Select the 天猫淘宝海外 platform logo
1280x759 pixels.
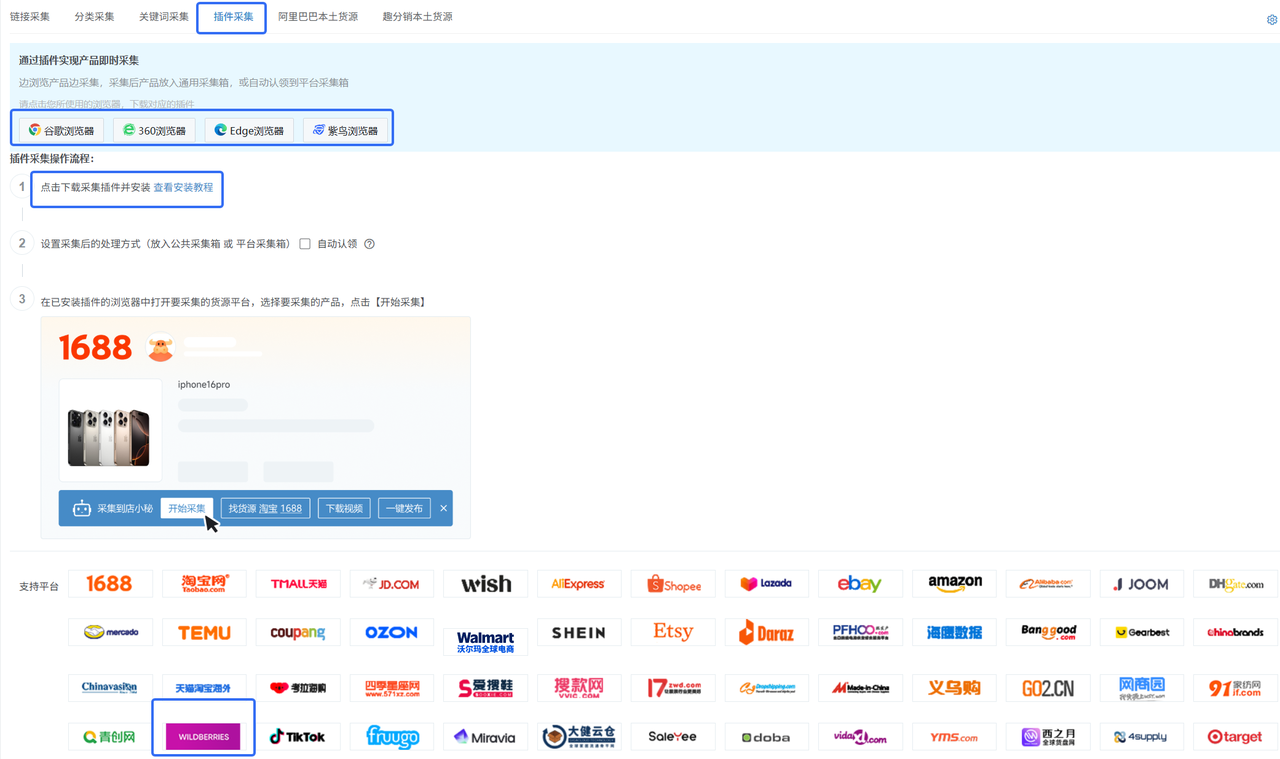coord(204,688)
